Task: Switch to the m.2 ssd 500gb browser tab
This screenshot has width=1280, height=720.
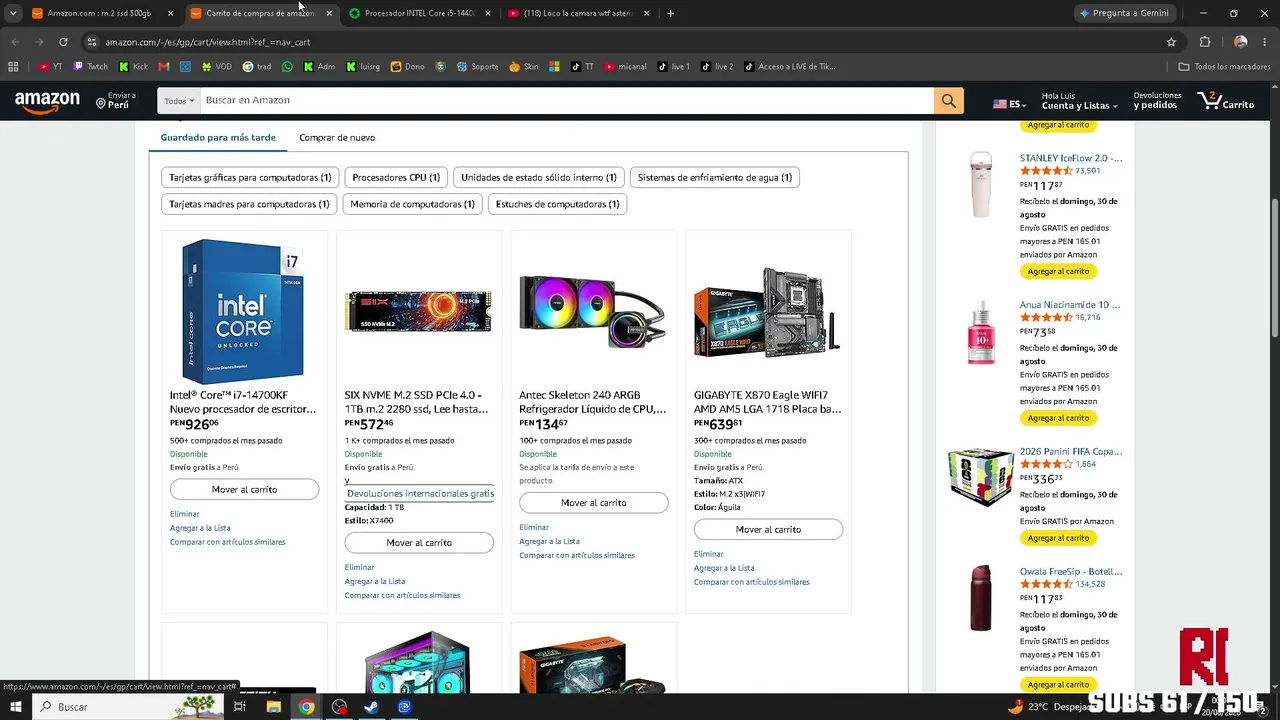Action: click(103, 13)
